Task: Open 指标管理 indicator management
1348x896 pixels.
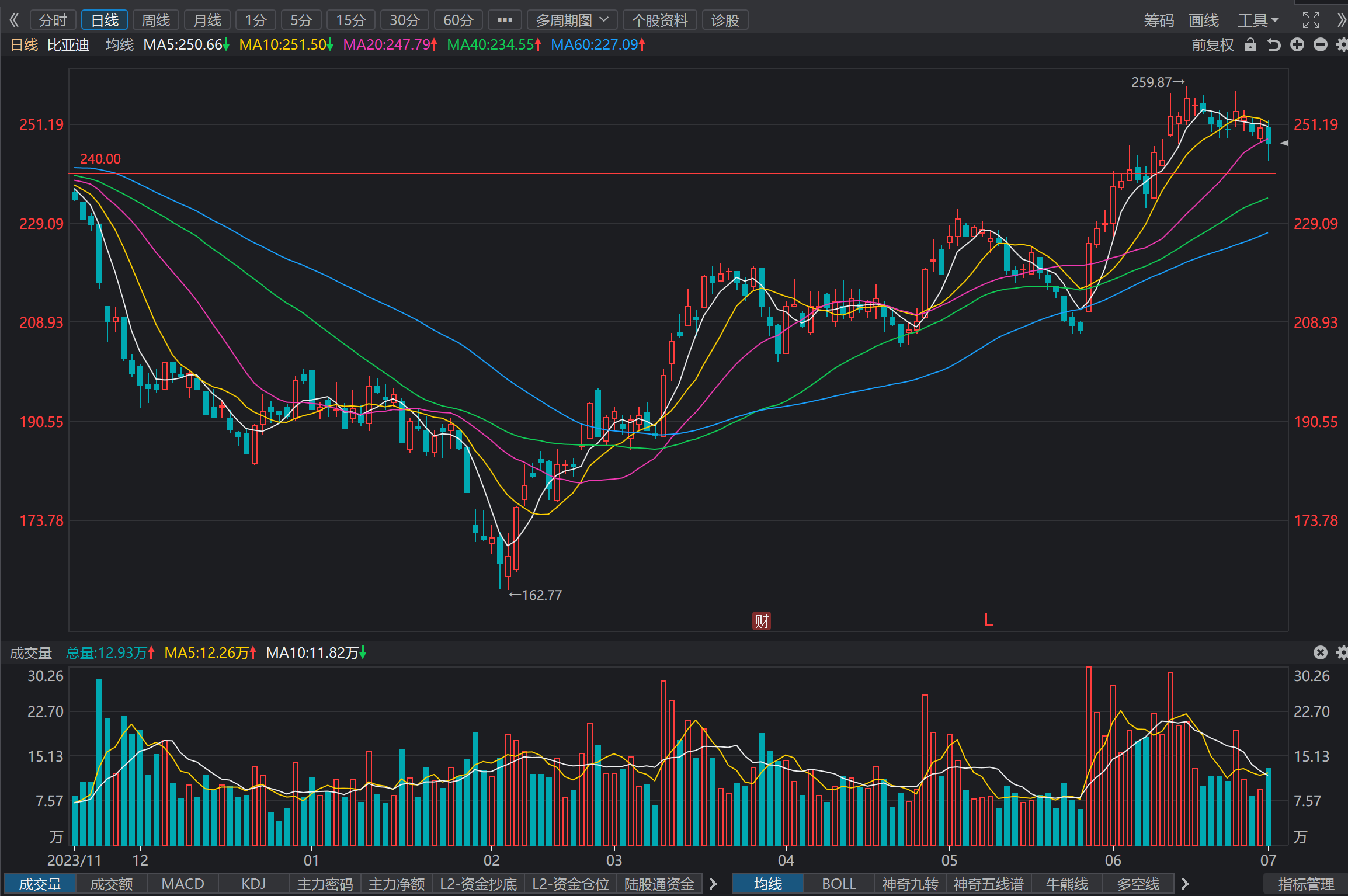Action: coord(1306,884)
